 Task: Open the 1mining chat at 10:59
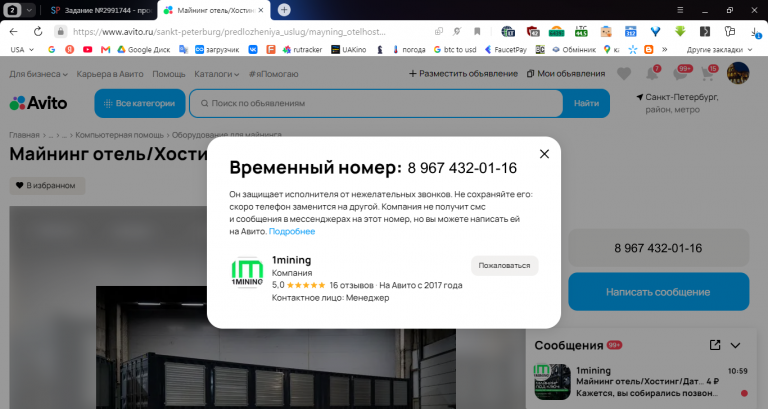tap(641, 382)
